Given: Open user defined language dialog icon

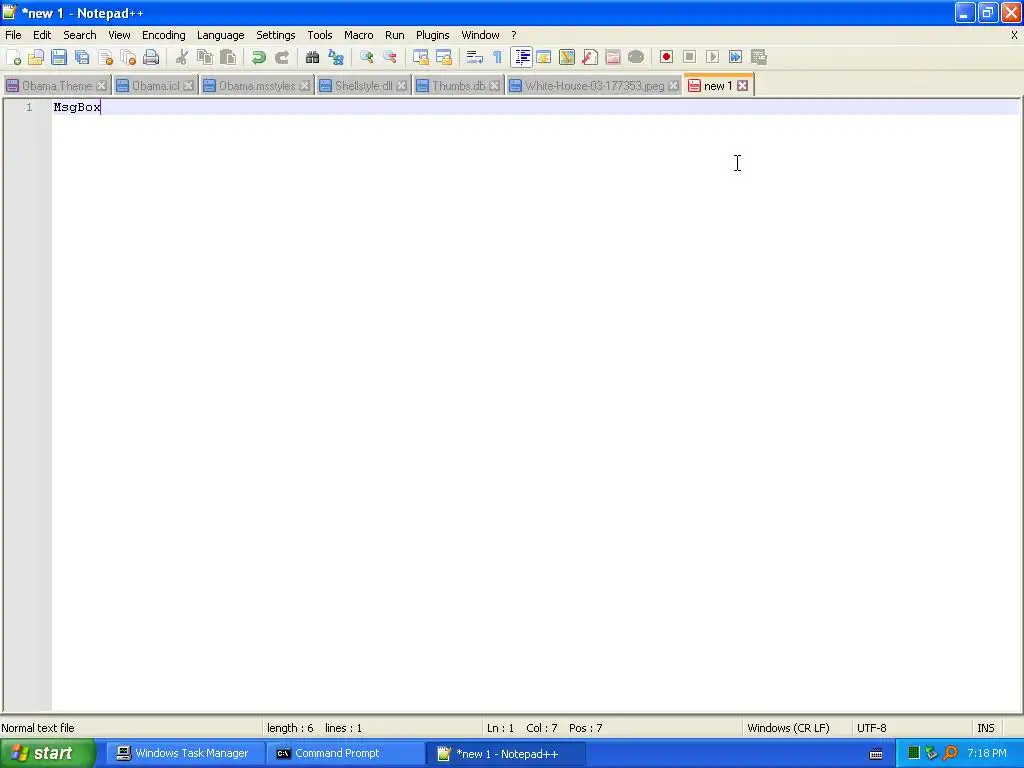Looking at the screenshot, I should pos(543,57).
